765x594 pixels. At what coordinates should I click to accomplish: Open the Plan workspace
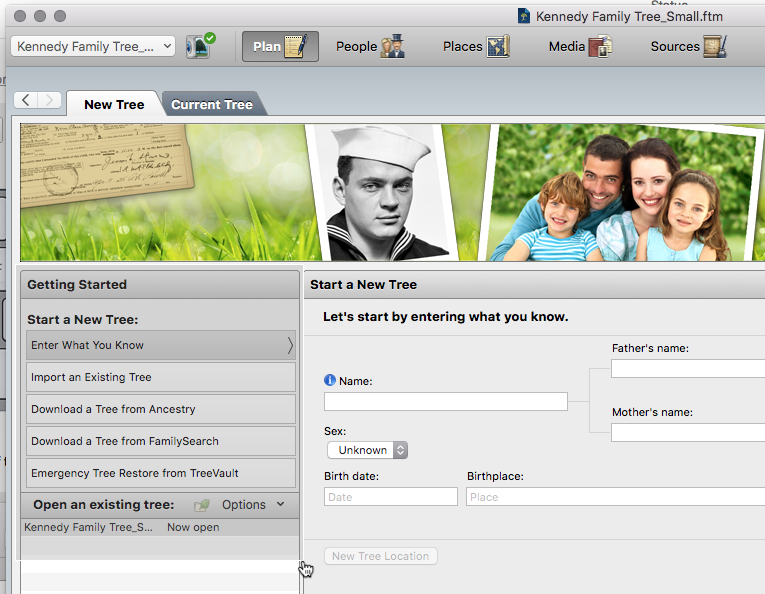pos(280,46)
